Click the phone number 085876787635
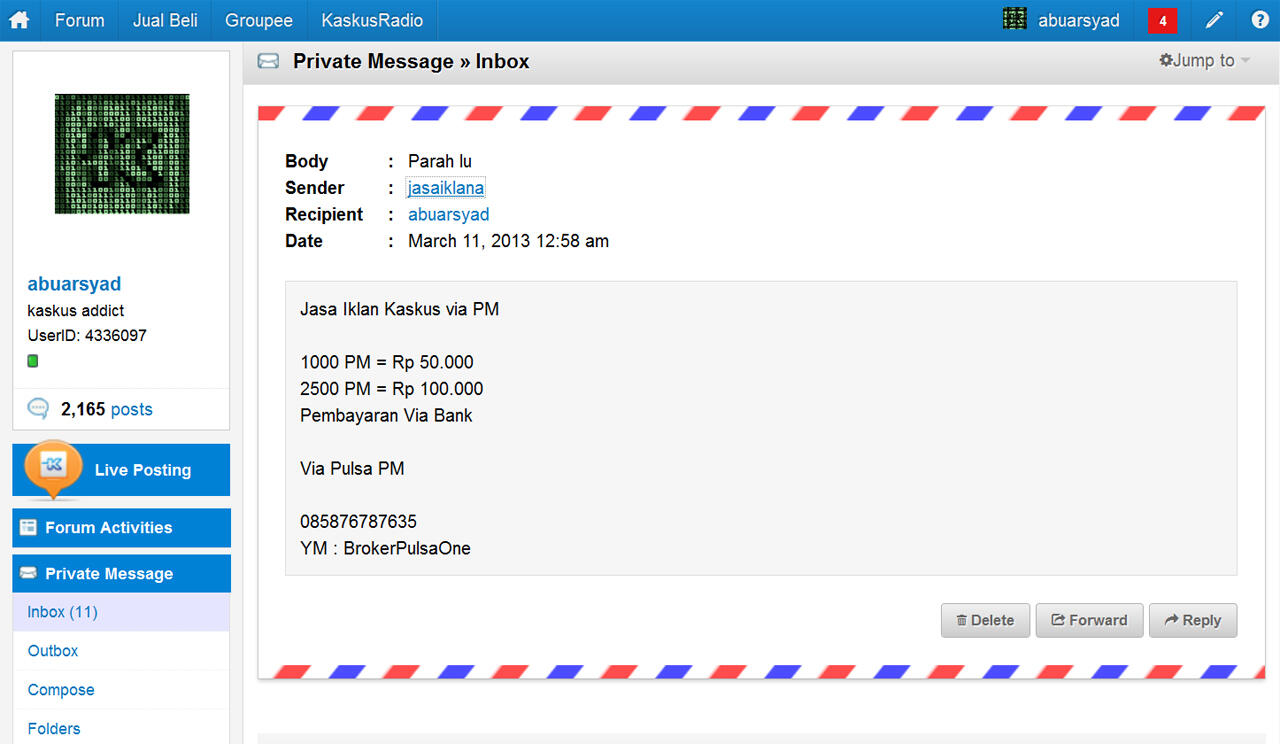The image size is (1280, 744). click(x=358, y=522)
